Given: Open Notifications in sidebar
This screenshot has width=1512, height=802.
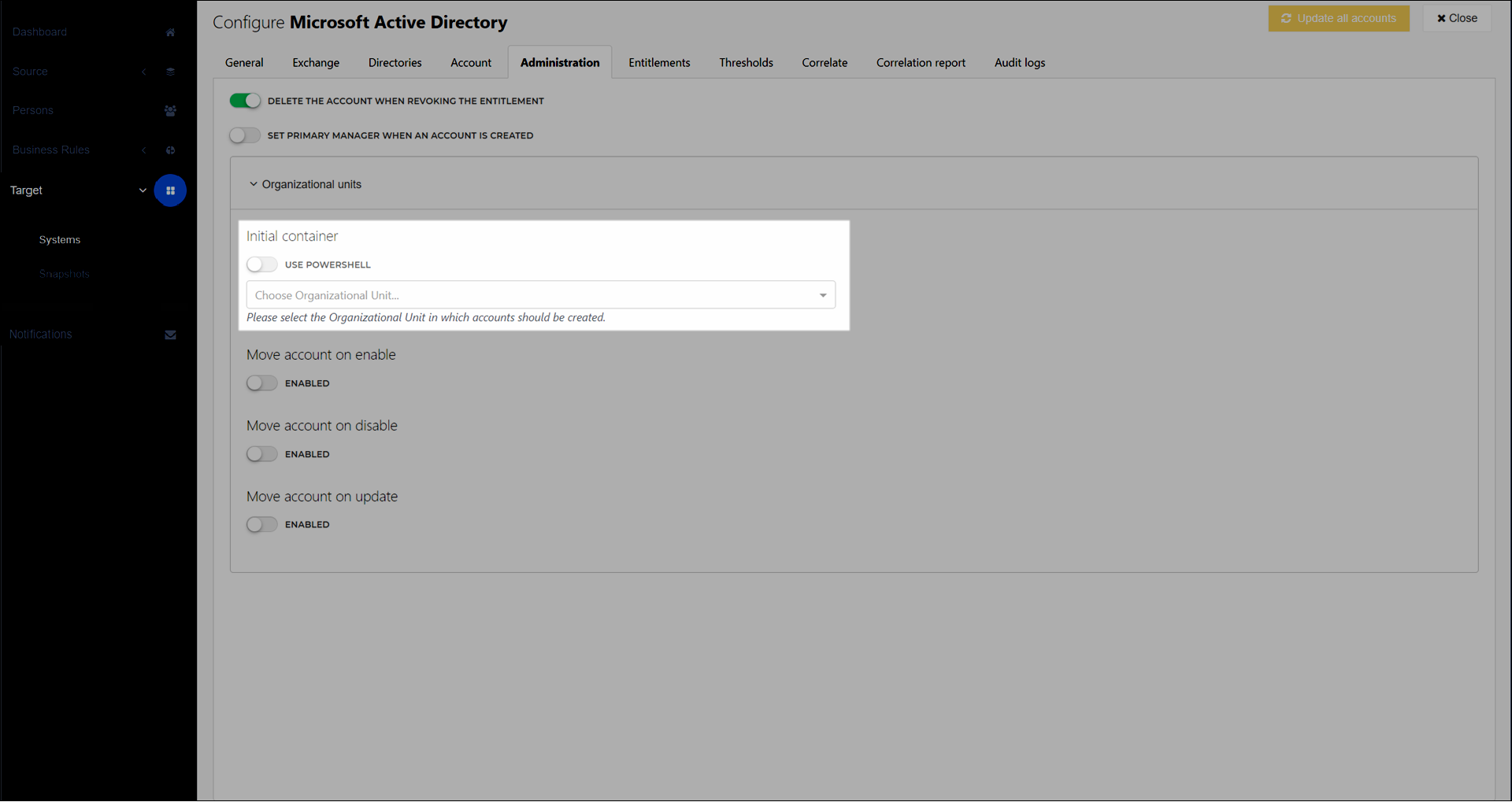Looking at the screenshot, I should tap(41, 334).
